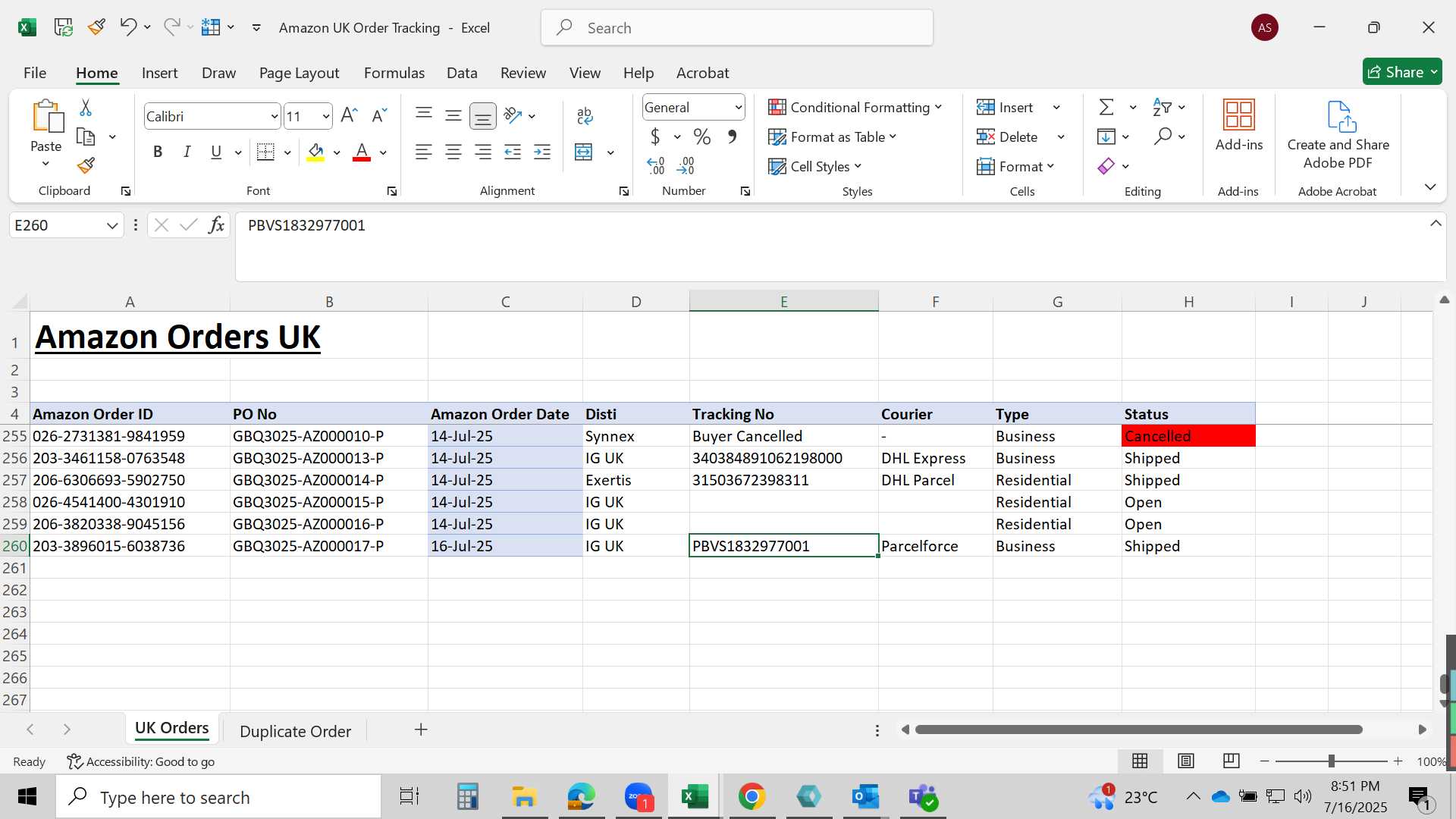Click the Insert Function fx icon
This screenshot has height=819, width=1456.
[x=216, y=225]
